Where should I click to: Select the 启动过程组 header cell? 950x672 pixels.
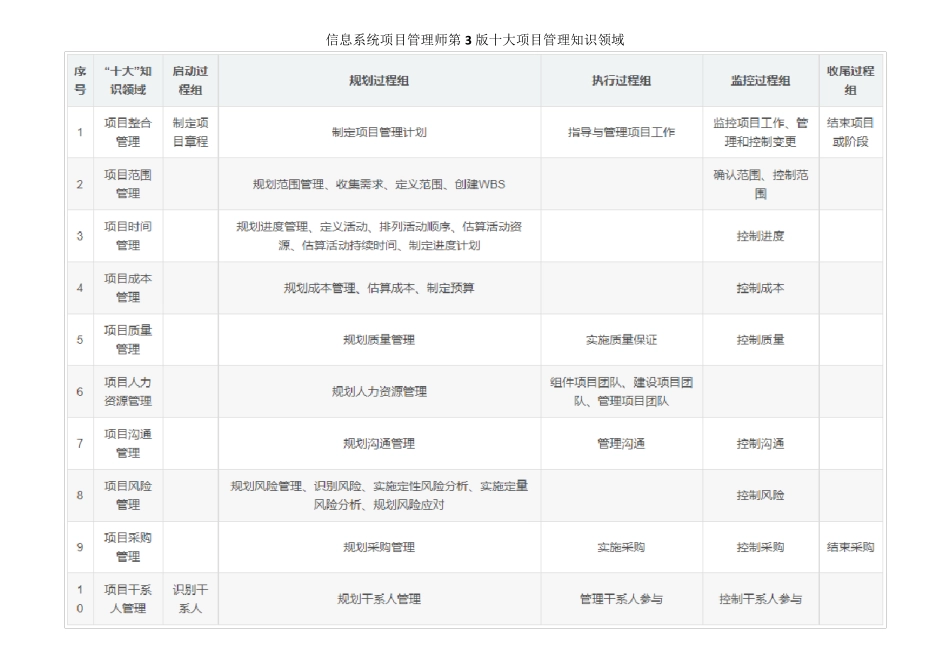point(190,81)
